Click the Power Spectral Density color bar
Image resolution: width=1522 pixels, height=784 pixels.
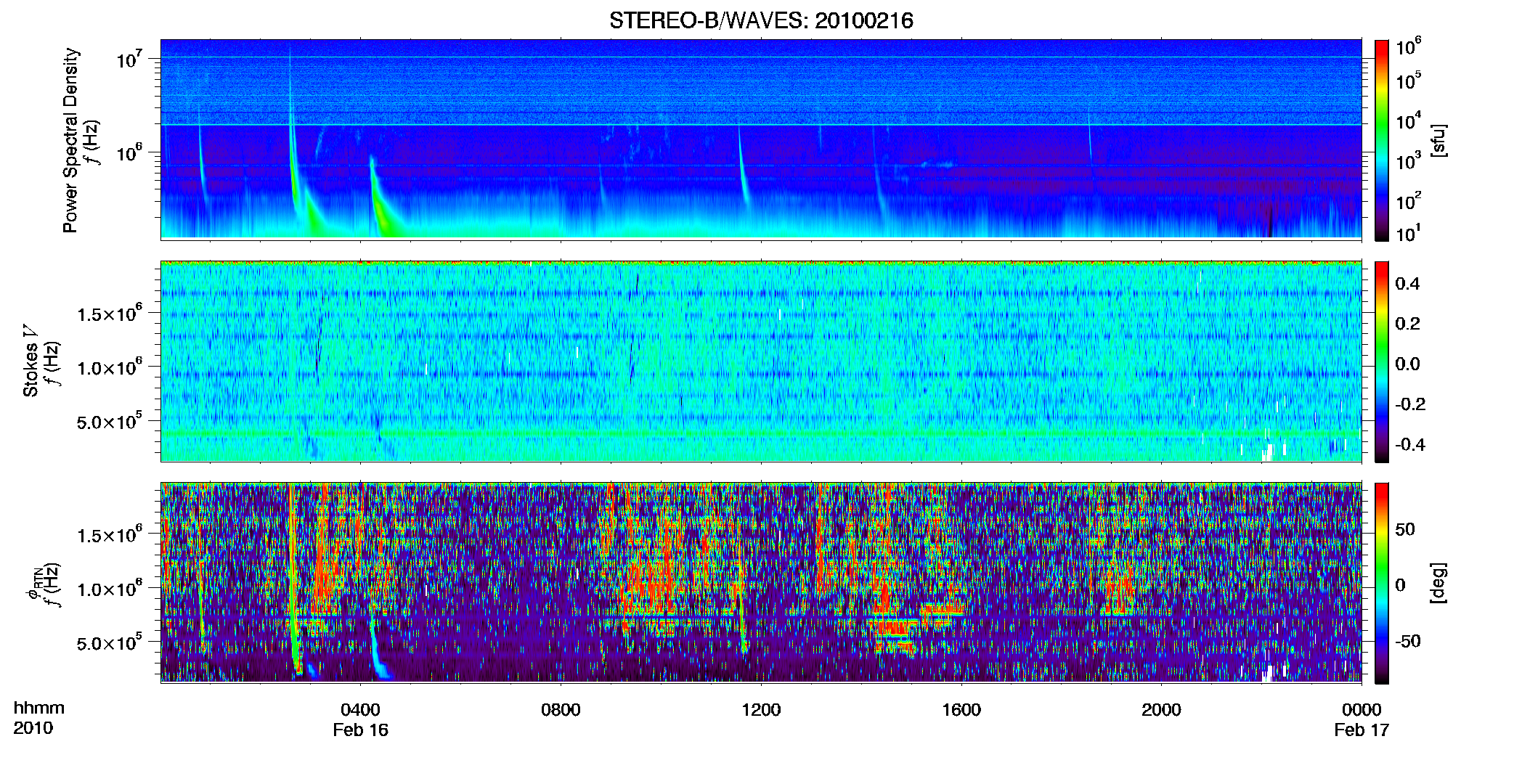[1382, 140]
